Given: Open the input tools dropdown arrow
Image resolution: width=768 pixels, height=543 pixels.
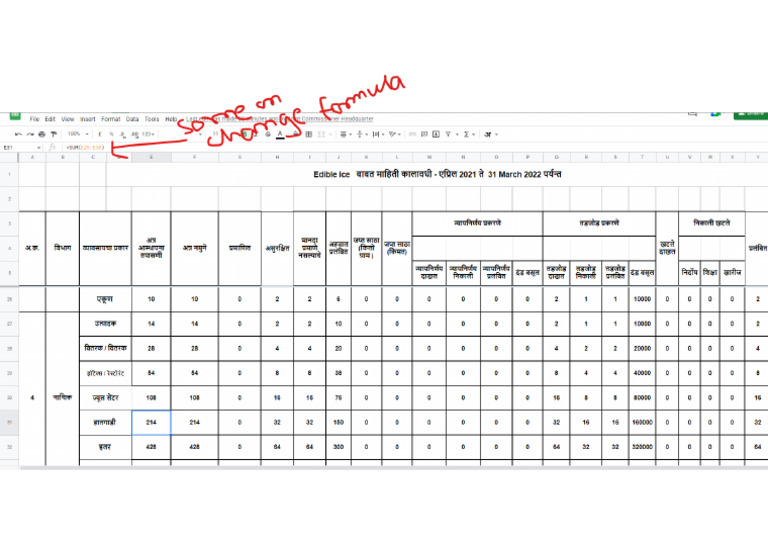Looking at the screenshot, I should pyautogui.click(x=496, y=134).
